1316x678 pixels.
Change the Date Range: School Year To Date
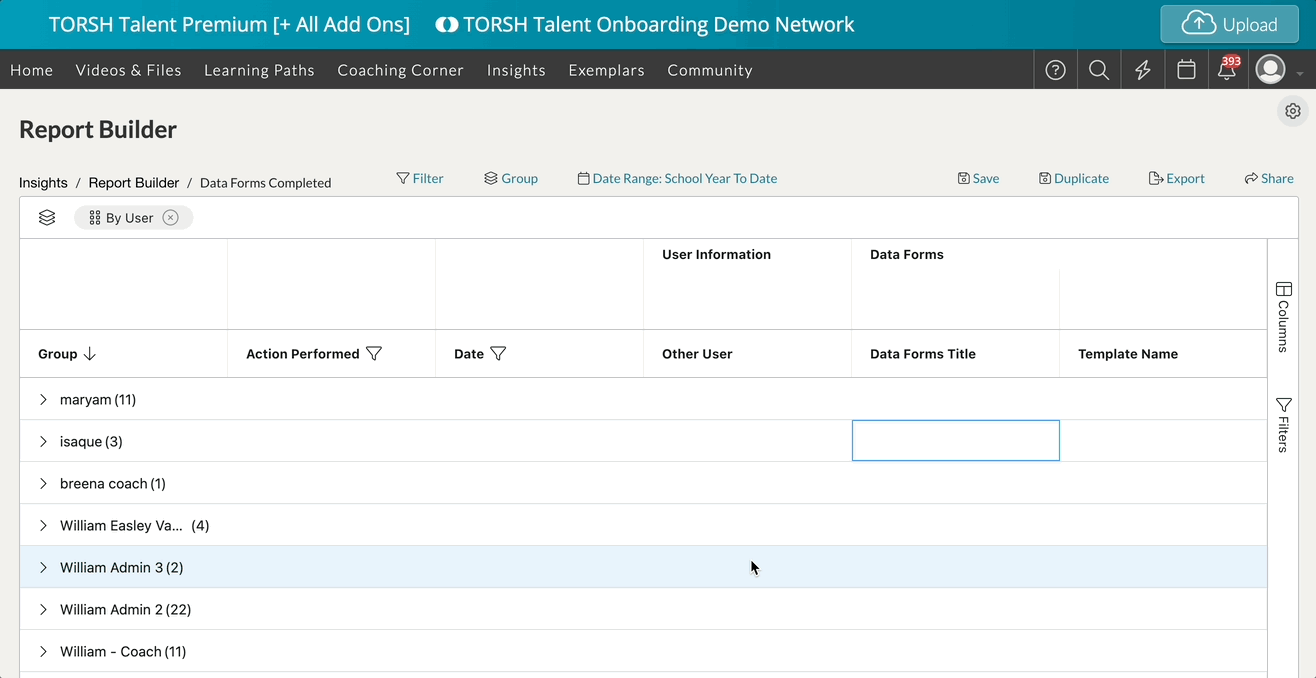click(677, 179)
